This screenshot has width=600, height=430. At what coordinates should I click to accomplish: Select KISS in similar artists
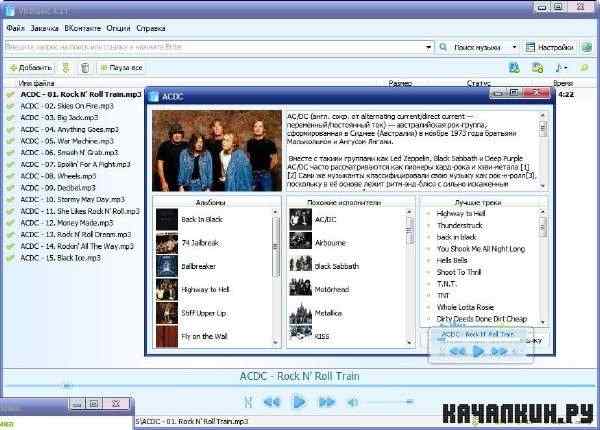pyautogui.click(x=321, y=337)
